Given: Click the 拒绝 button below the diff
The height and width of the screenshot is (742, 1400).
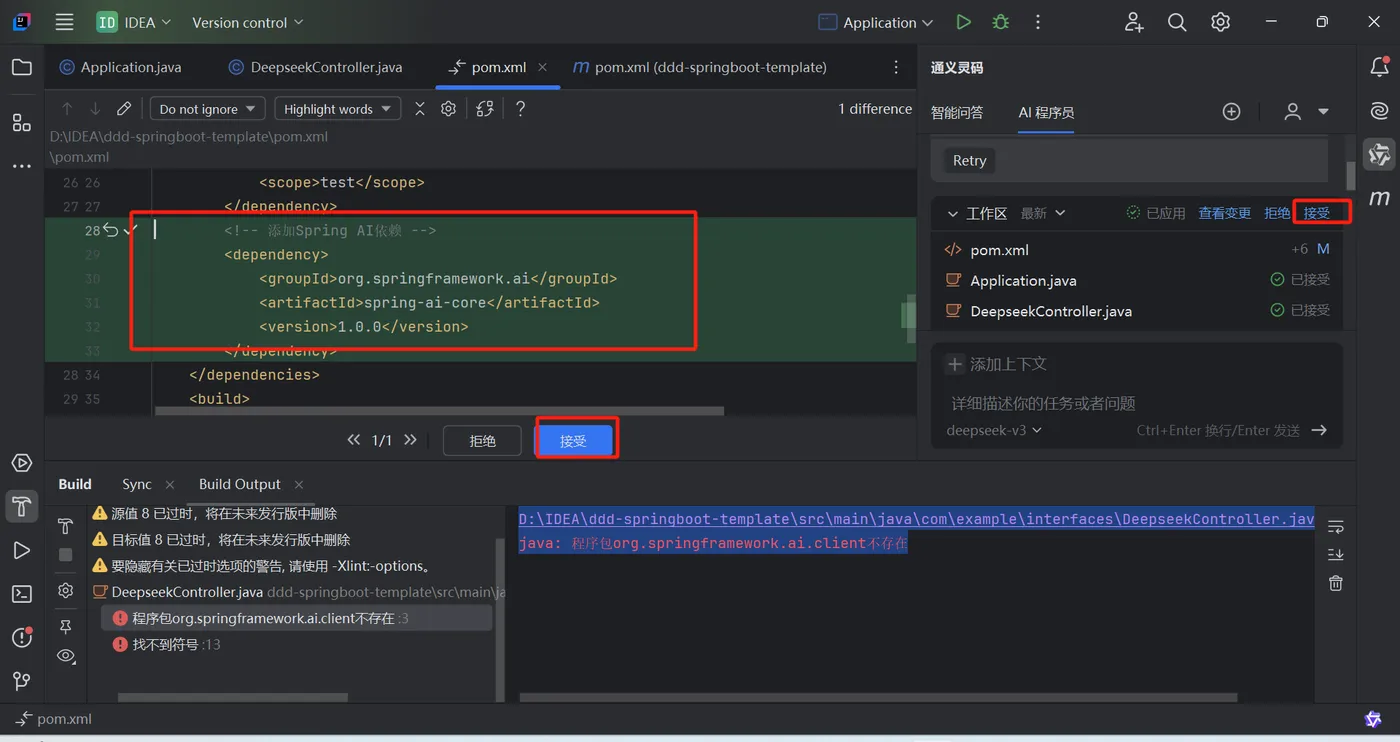Looking at the screenshot, I should (483, 440).
